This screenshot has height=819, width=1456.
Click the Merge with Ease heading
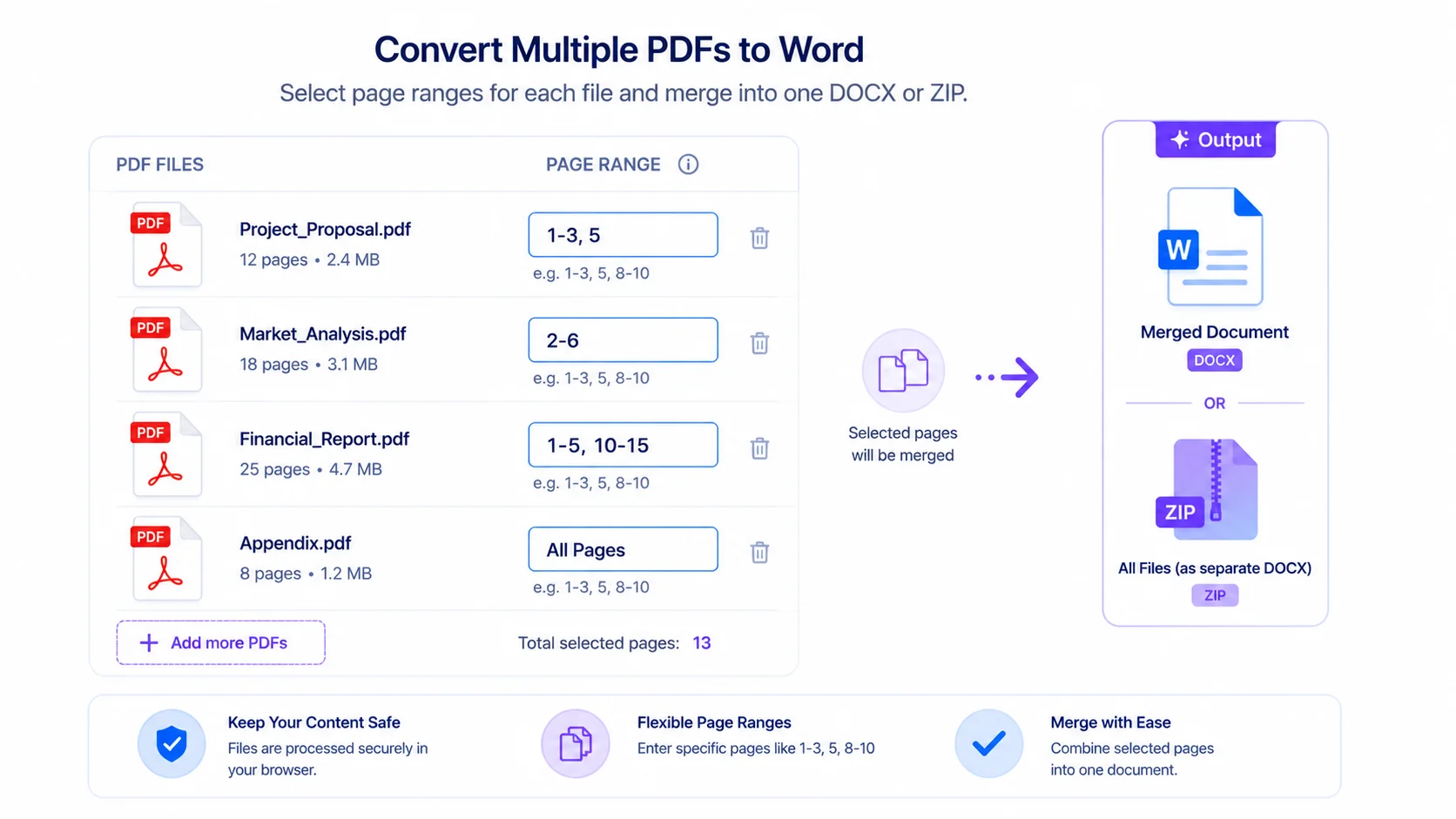1110,722
